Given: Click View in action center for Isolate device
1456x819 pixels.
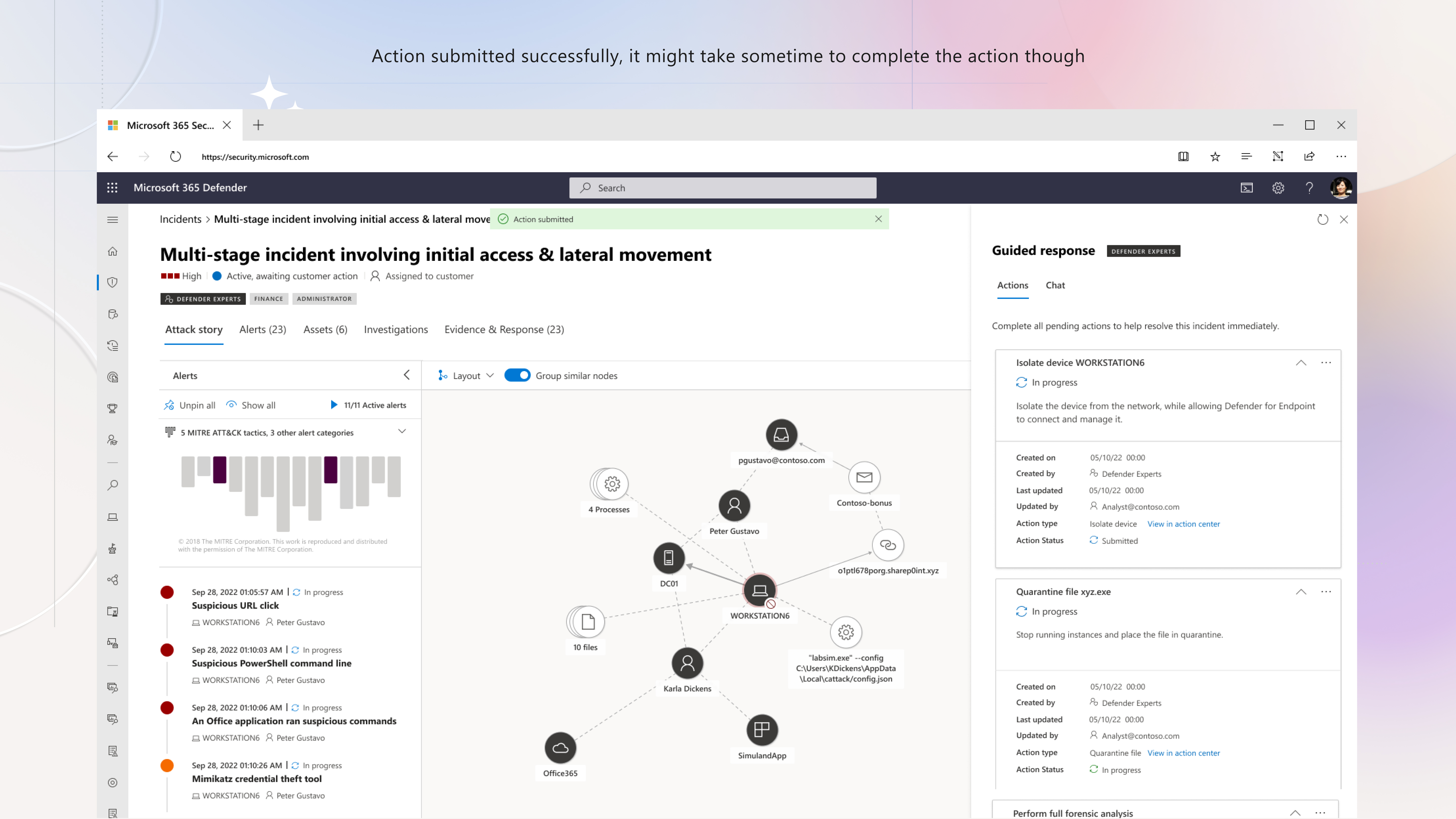Looking at the screenshot, I should [x=1184, y=524].
